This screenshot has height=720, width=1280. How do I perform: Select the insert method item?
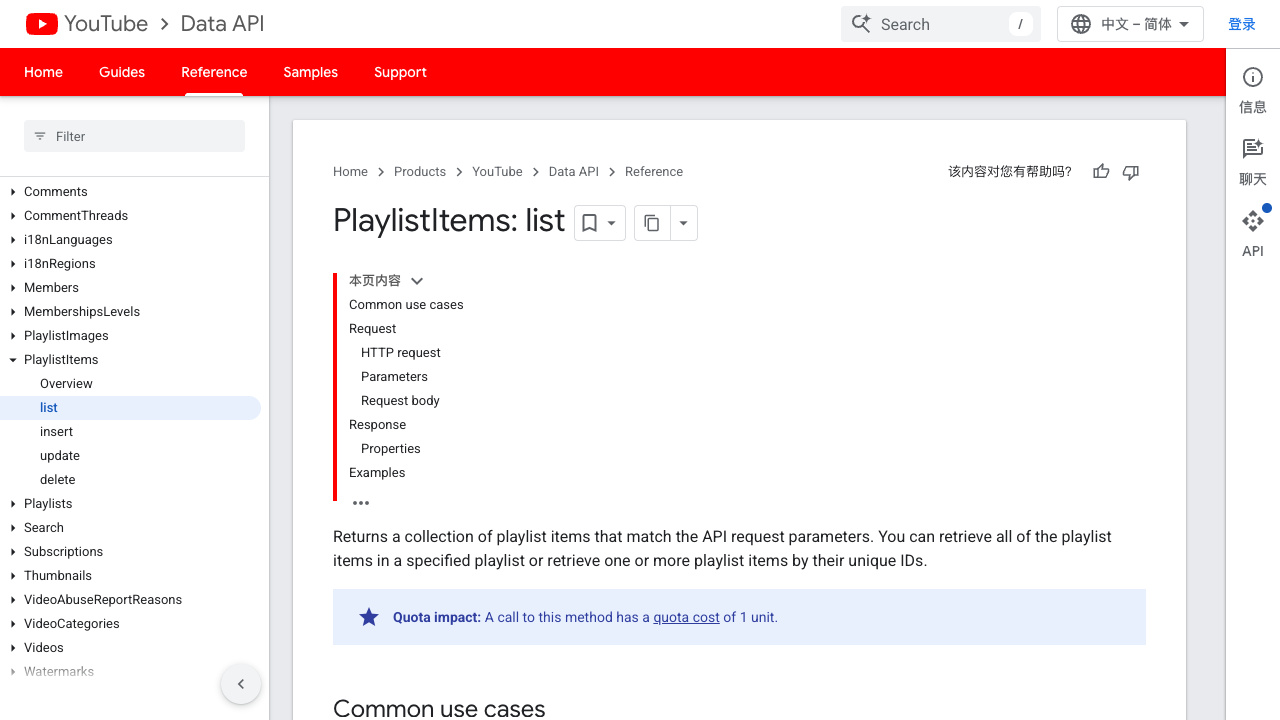point(56,432)
